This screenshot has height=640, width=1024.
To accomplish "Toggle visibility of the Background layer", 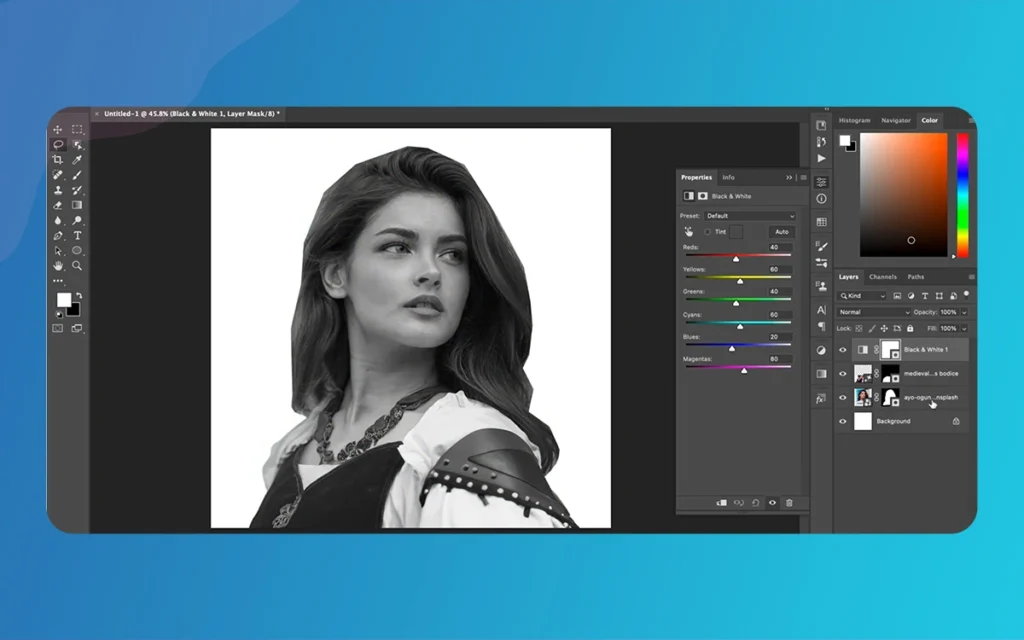I will coord(842,421).
